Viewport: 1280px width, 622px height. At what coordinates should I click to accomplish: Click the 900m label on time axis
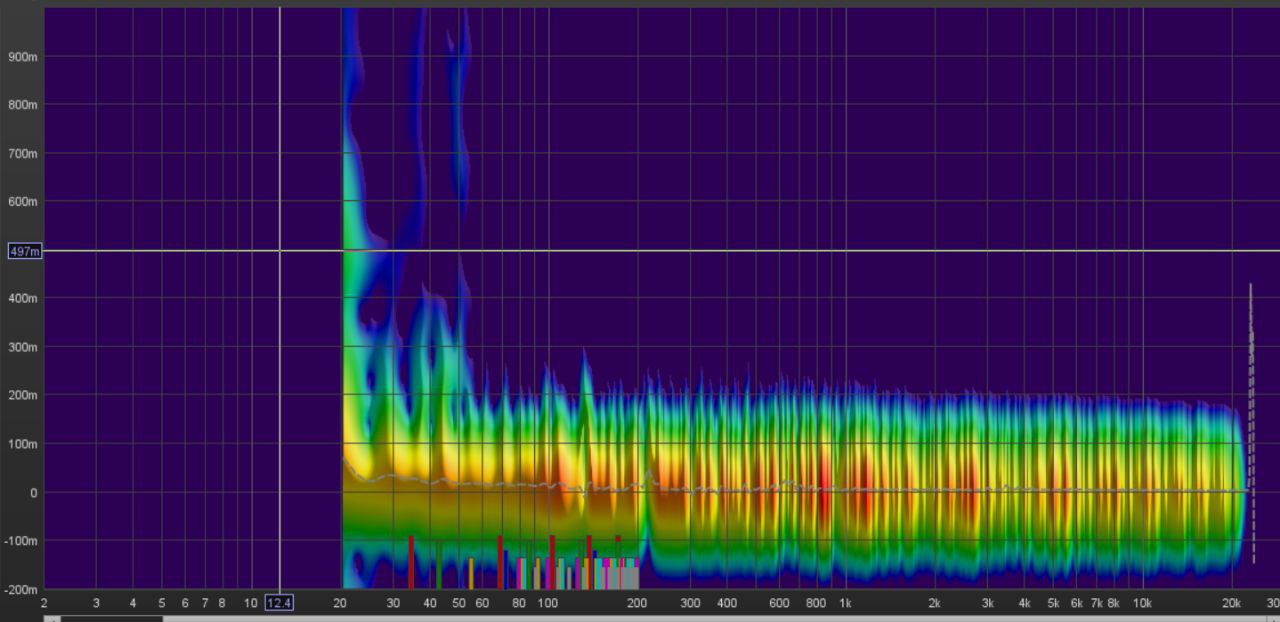click(23, 56)
